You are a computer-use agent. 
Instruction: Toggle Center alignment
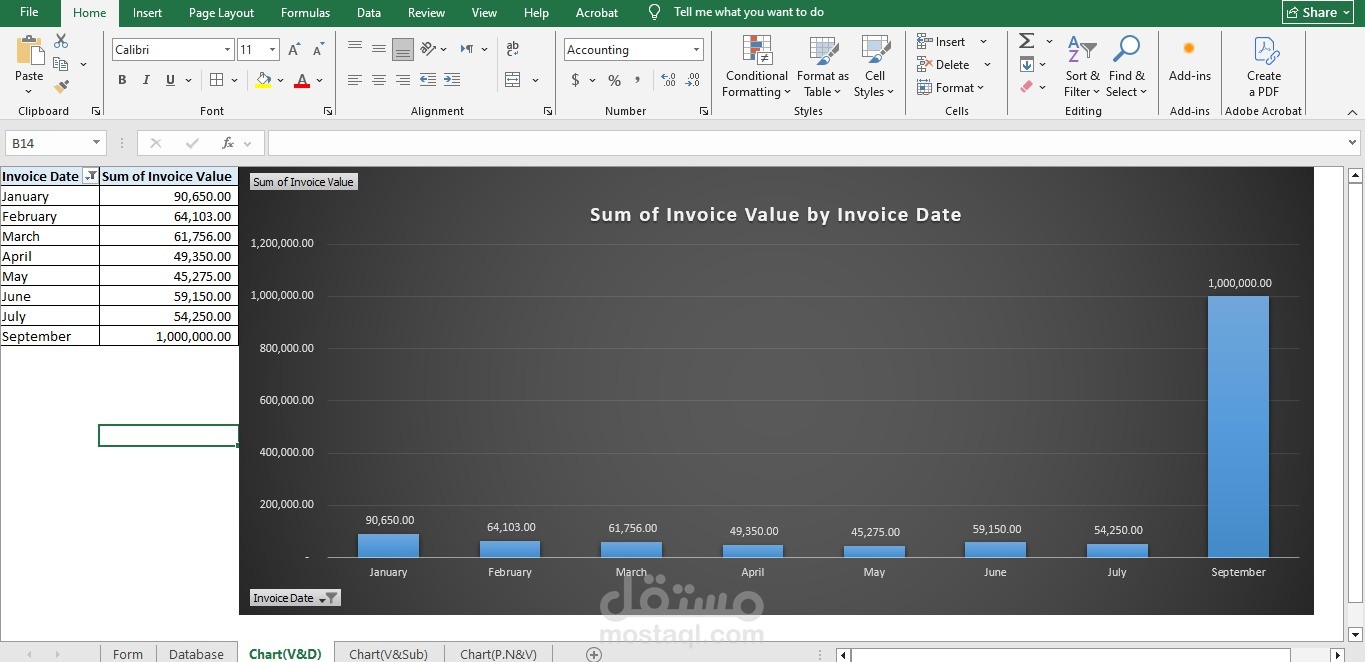[378, 80]
